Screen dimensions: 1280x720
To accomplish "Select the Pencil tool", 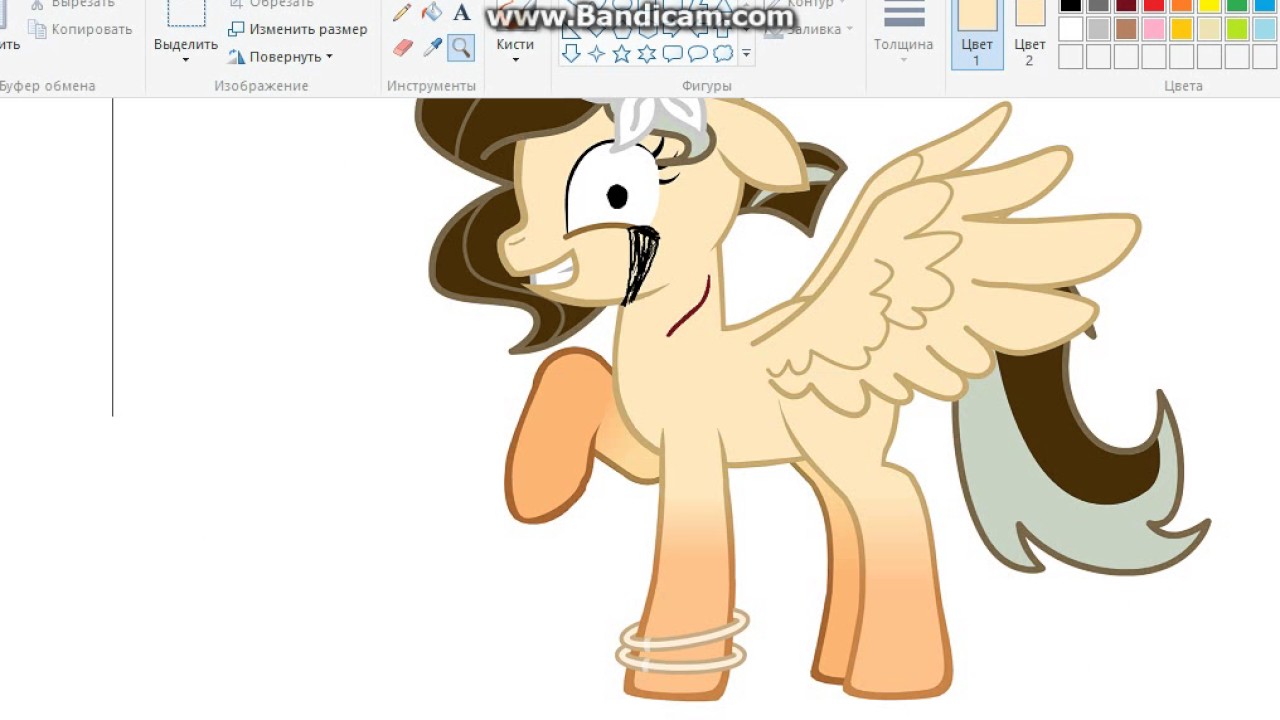I will (x=402, y=13).
